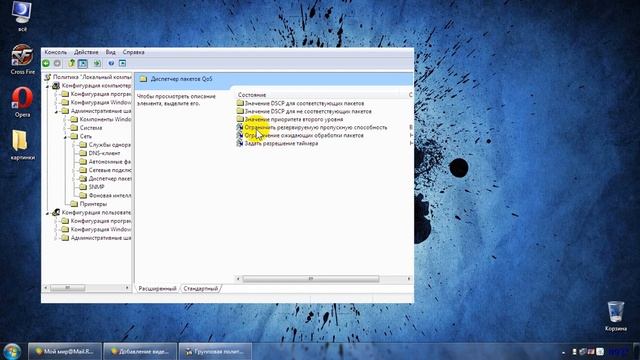Select the Сеть folder in the tree

[x=86, y=136]
